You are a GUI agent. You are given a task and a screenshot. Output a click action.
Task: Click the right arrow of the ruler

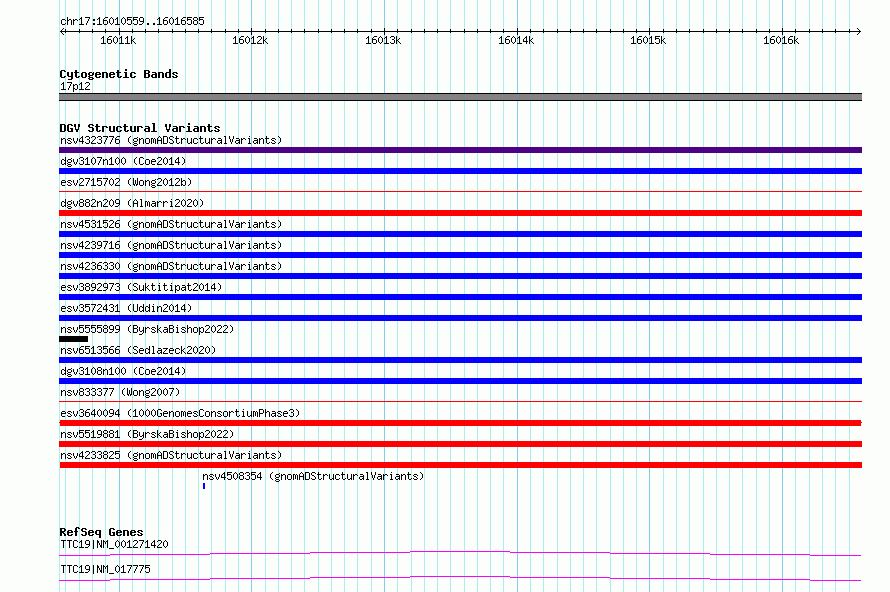tap(859, 31)
